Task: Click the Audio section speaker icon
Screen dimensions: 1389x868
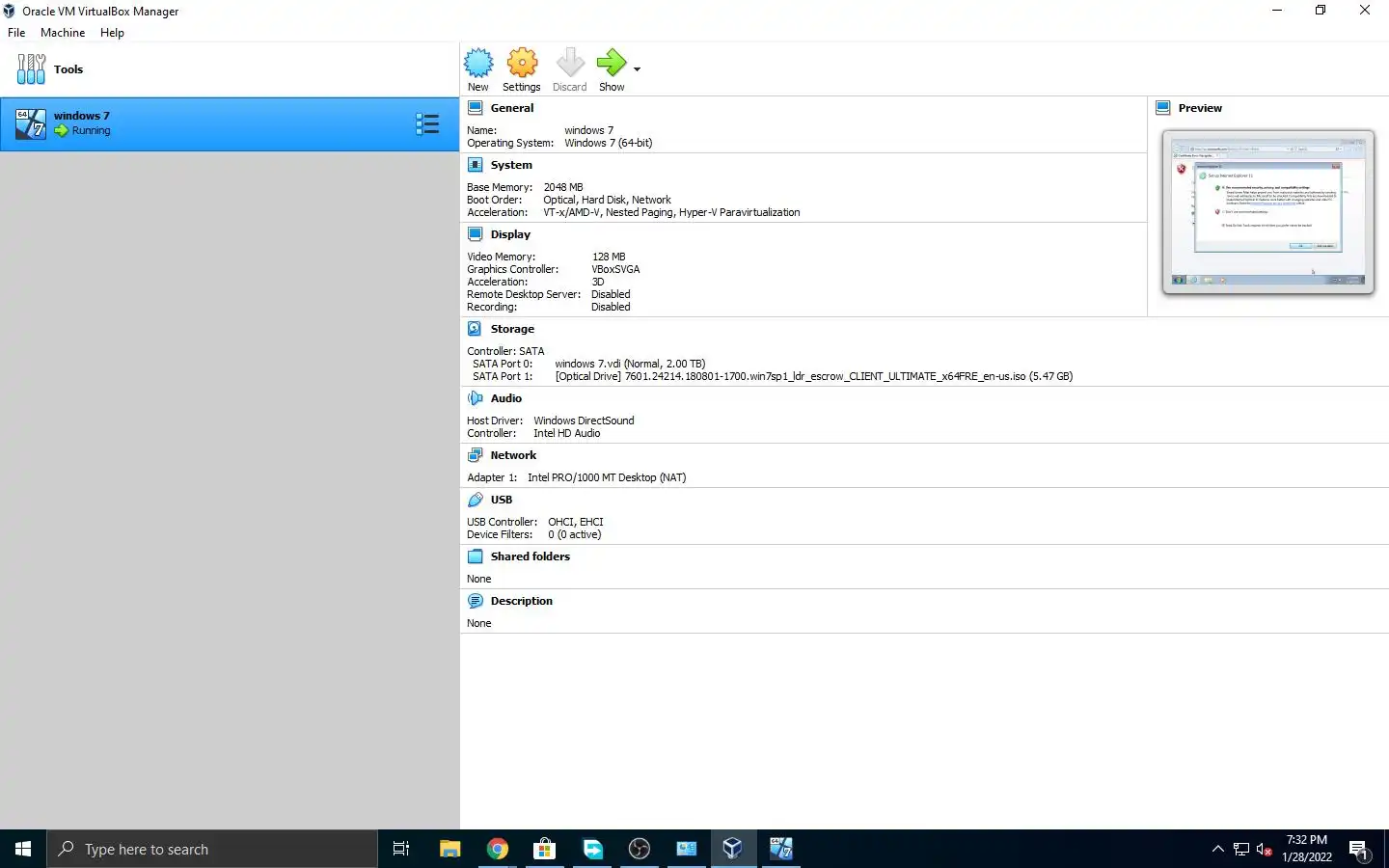Action: click(476, 398)
